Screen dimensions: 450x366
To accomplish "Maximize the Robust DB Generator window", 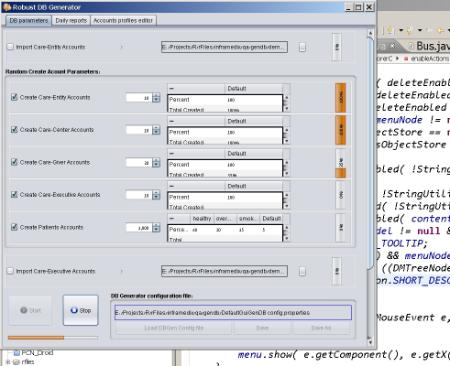I will pos(359,7).
